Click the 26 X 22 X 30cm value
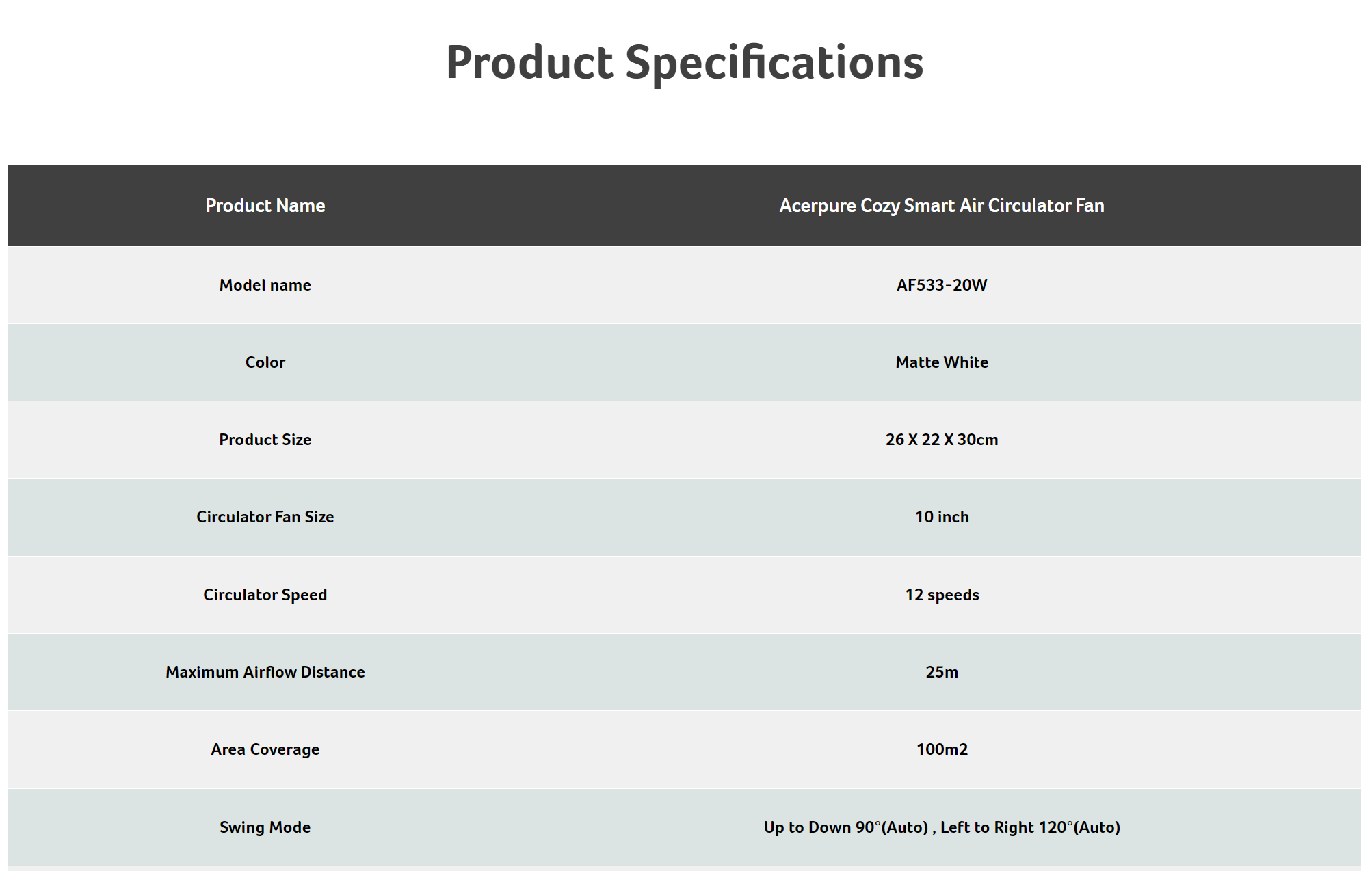The height and width of the screenshot is (871, 1372). tap(942, 440)
